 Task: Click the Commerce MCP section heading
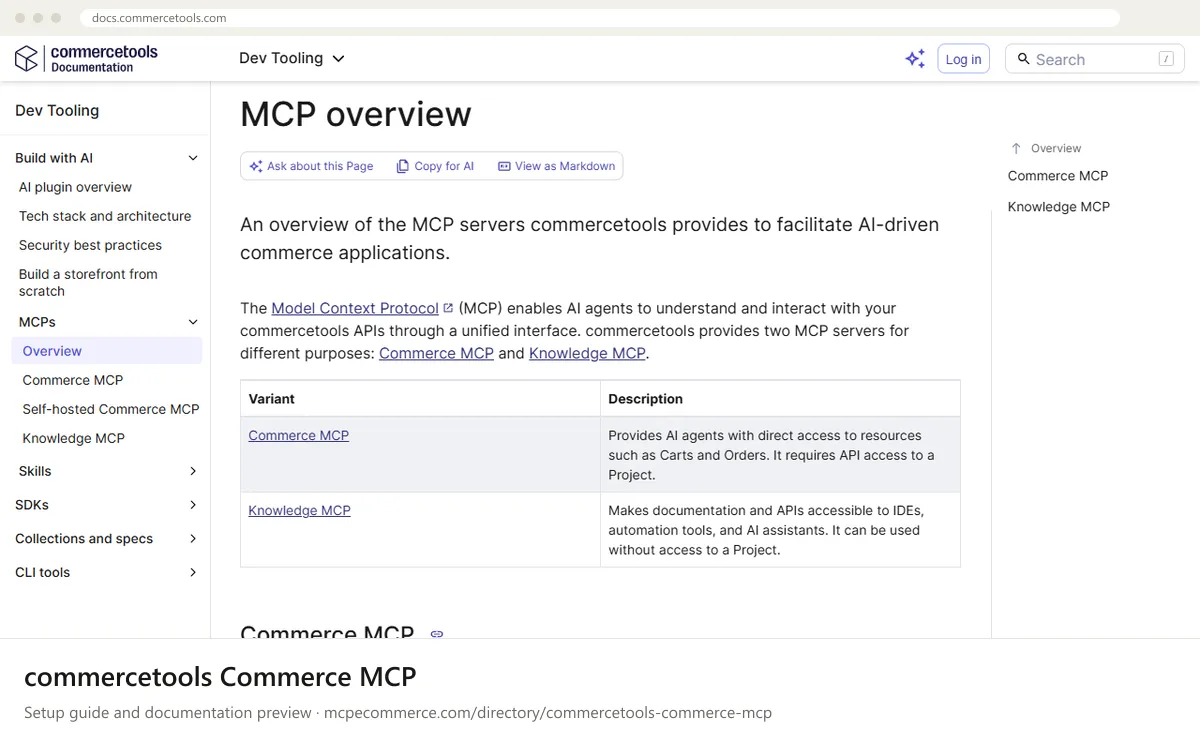[327, 633]
